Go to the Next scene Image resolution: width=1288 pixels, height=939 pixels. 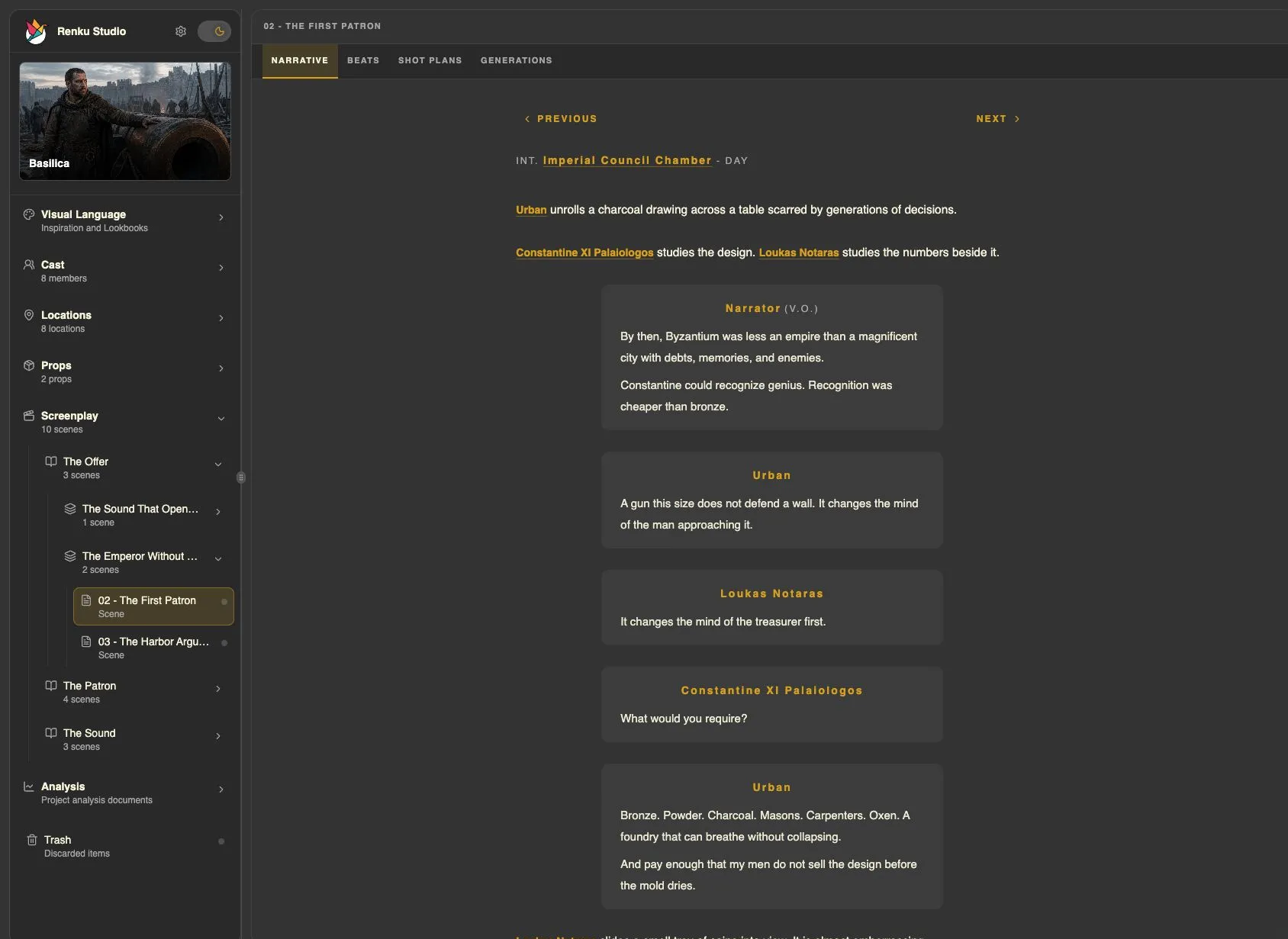click(x=998, y=119)
